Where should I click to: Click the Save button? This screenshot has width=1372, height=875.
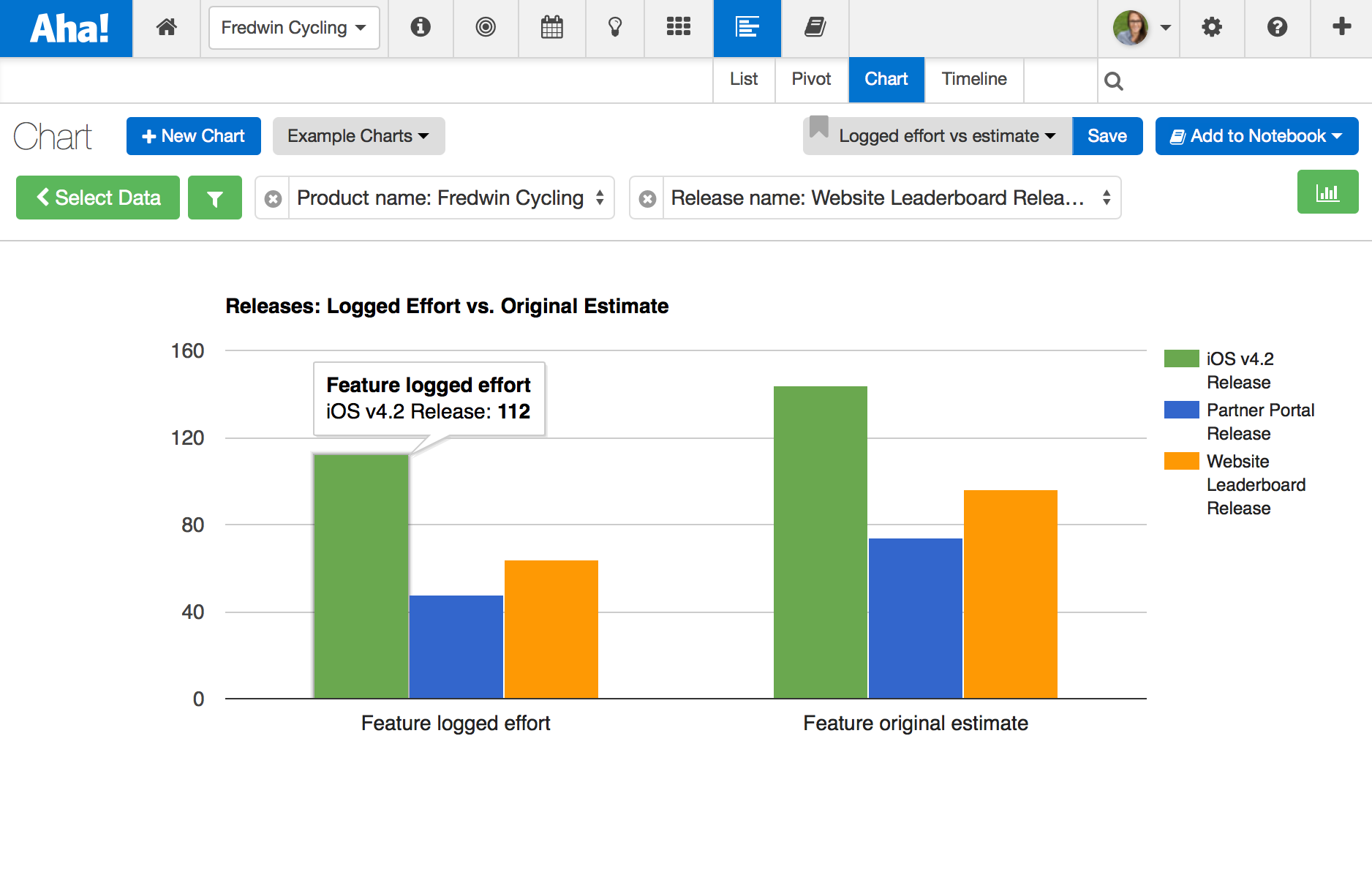coord(1107,136)
